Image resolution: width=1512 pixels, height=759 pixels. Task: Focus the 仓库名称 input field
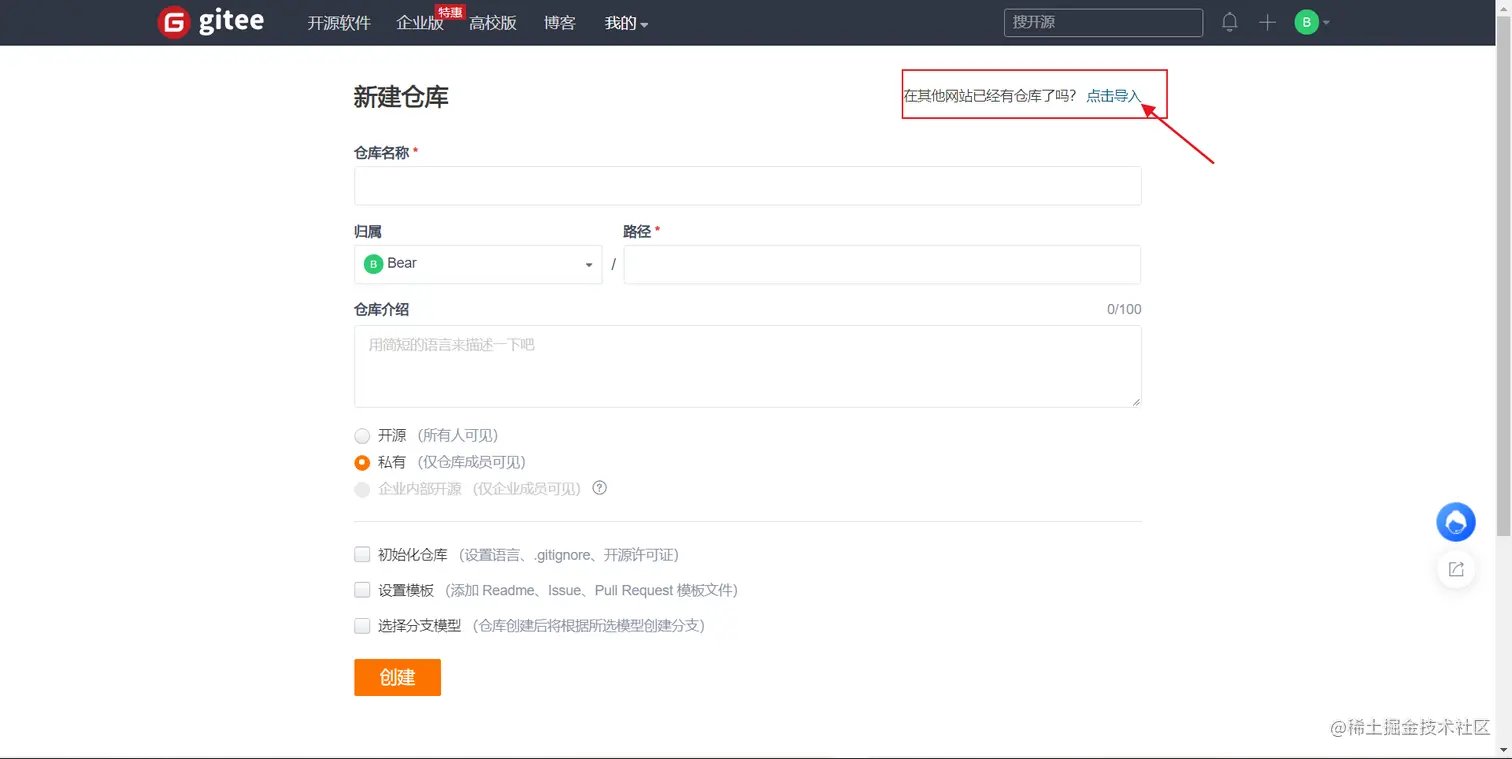tap(748, 186)
